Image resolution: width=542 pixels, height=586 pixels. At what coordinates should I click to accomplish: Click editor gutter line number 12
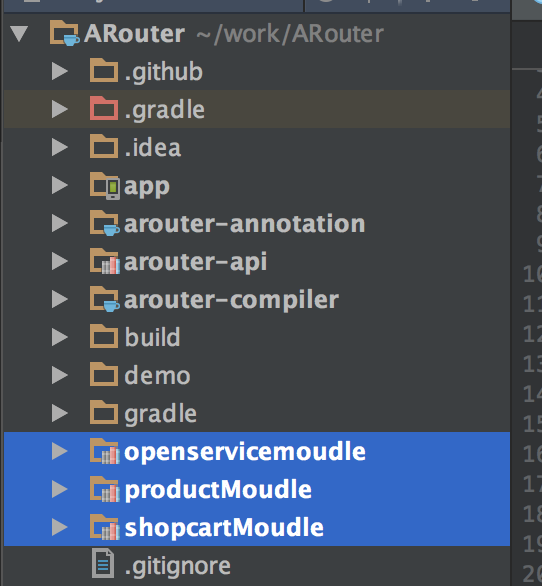click(x=533, y=334)
